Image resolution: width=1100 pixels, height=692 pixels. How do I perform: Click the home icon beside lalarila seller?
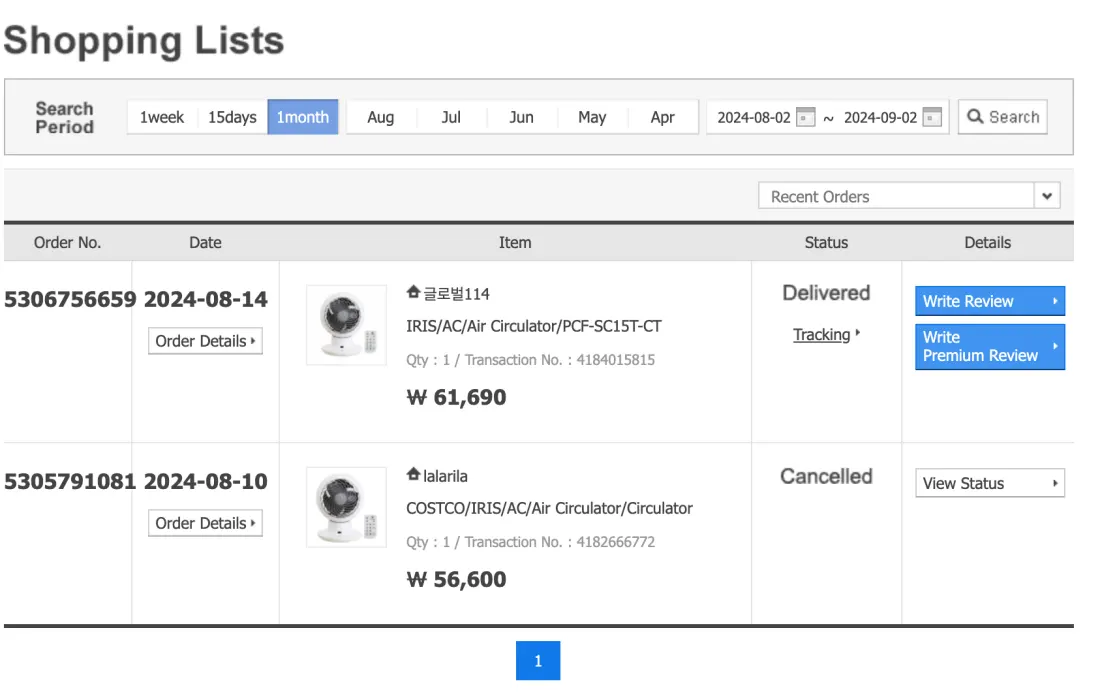coord(414,475)
